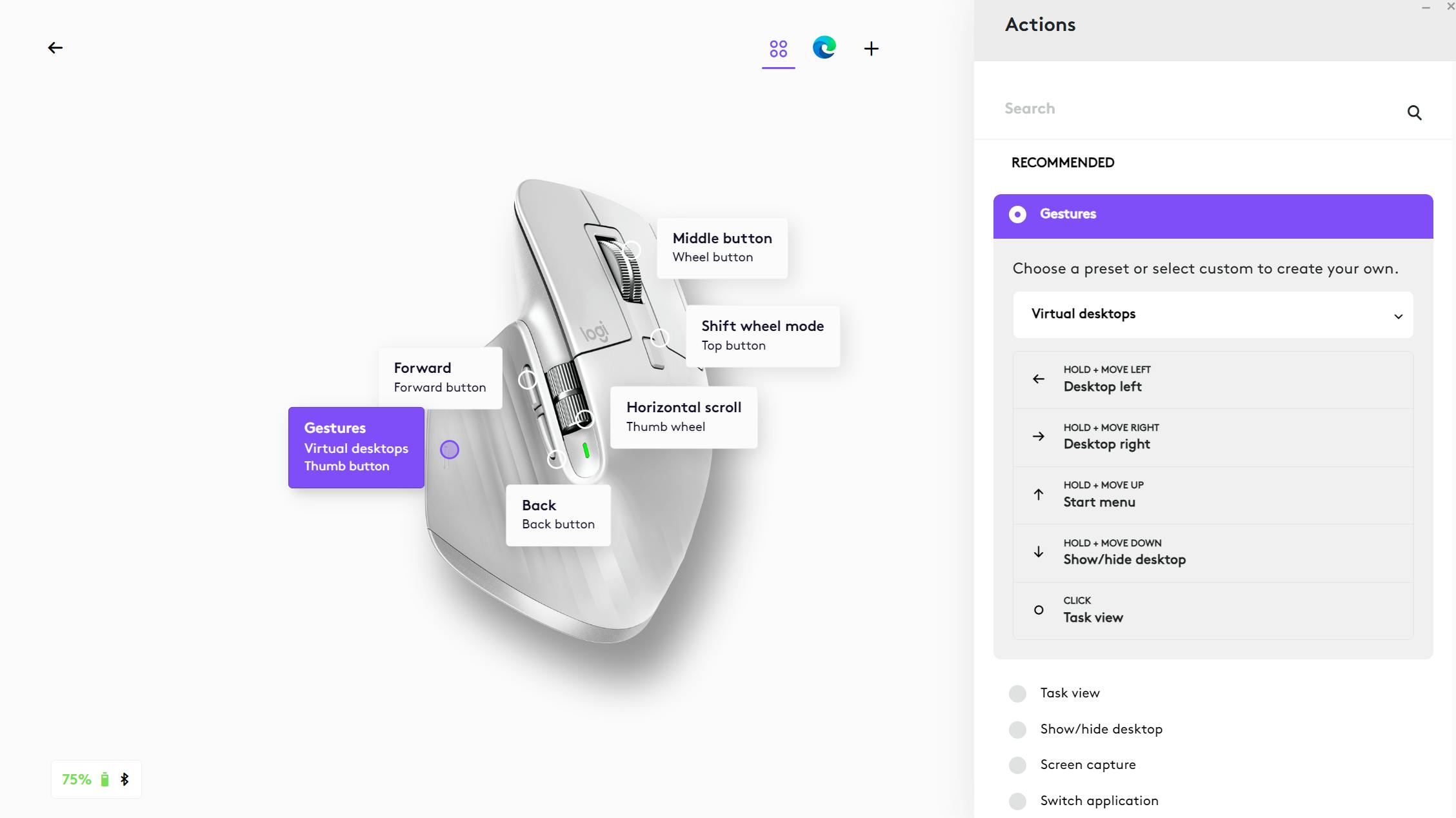1456x818 pixels.
Task: Select the Gestures radio option
Action: 1017,214
